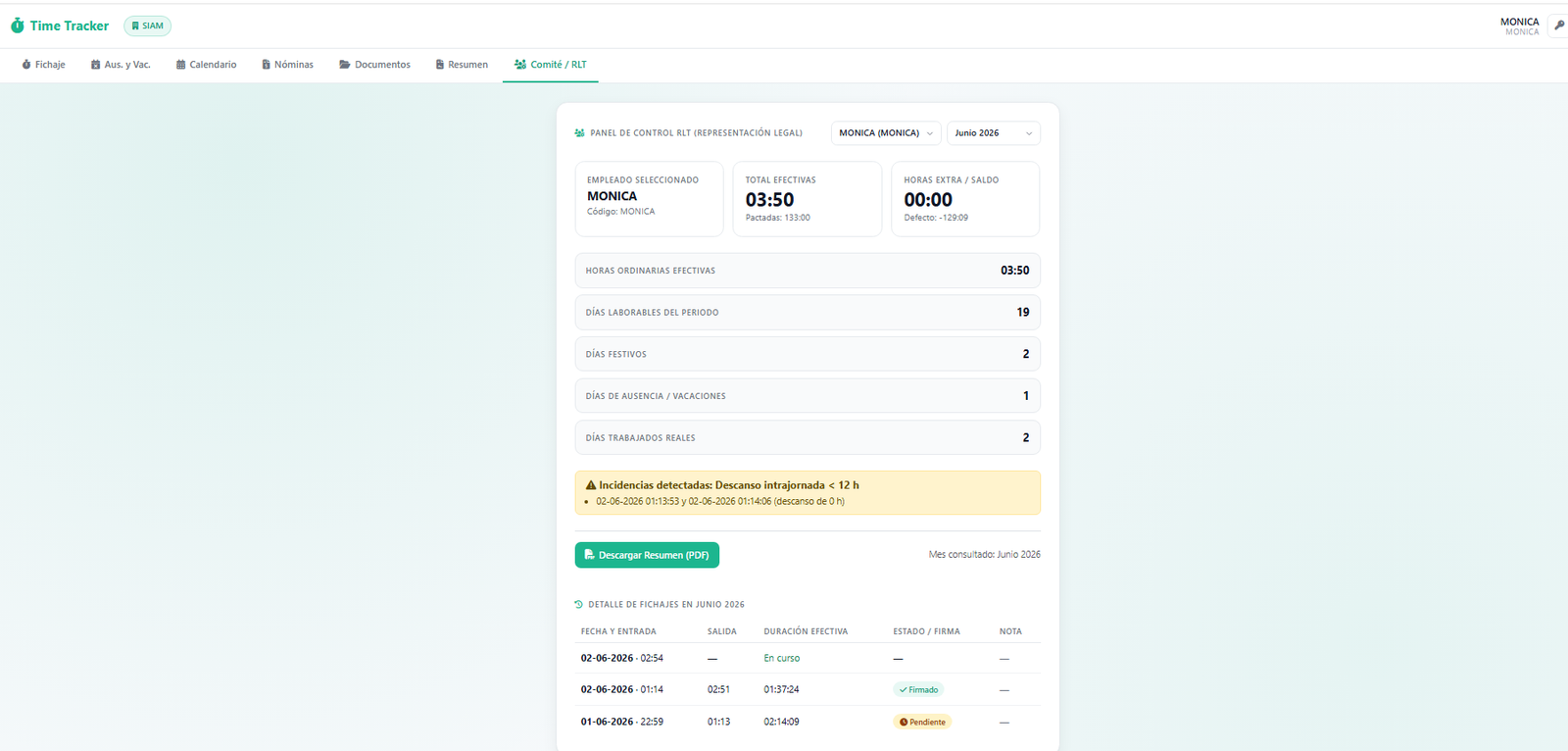The width and height of the screenshot is (1568, 751).
Task: Click the Mes consultado: Junio 2026 text
Action: point(984,555)
